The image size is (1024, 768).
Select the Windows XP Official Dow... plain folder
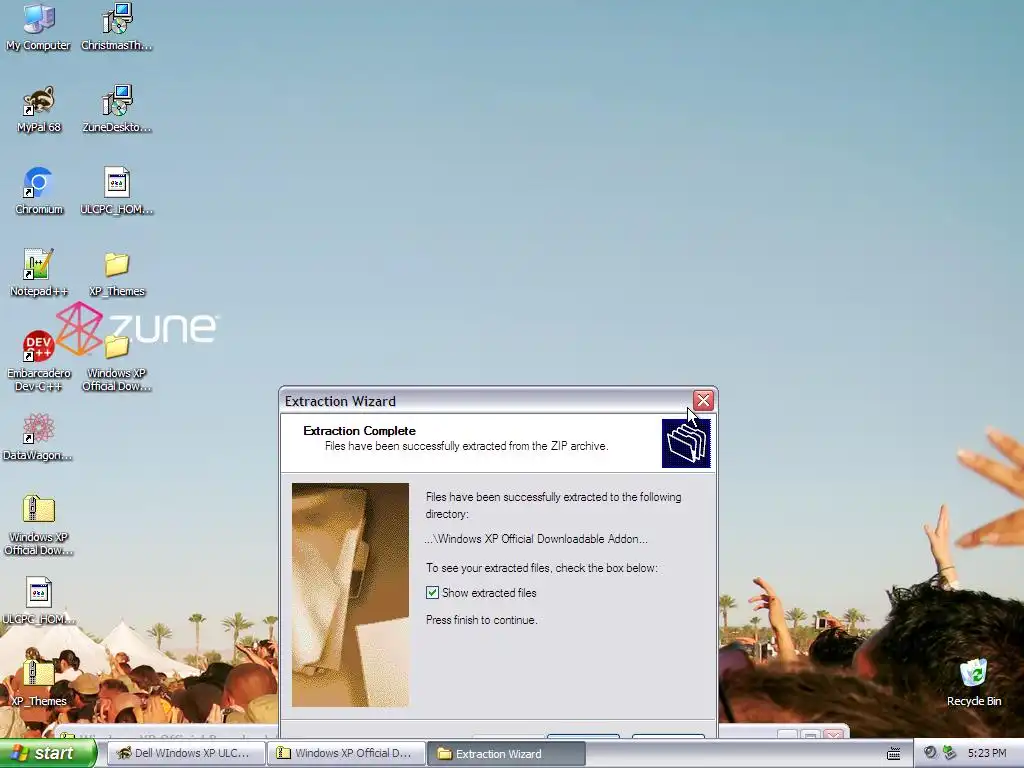pos(116,363)
